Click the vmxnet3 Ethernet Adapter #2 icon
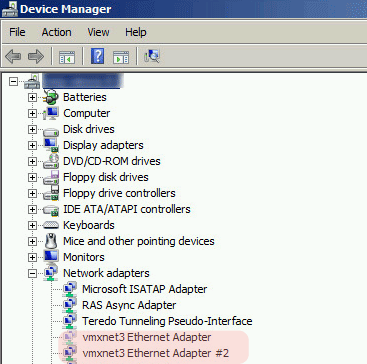 (x=70, y=353)
